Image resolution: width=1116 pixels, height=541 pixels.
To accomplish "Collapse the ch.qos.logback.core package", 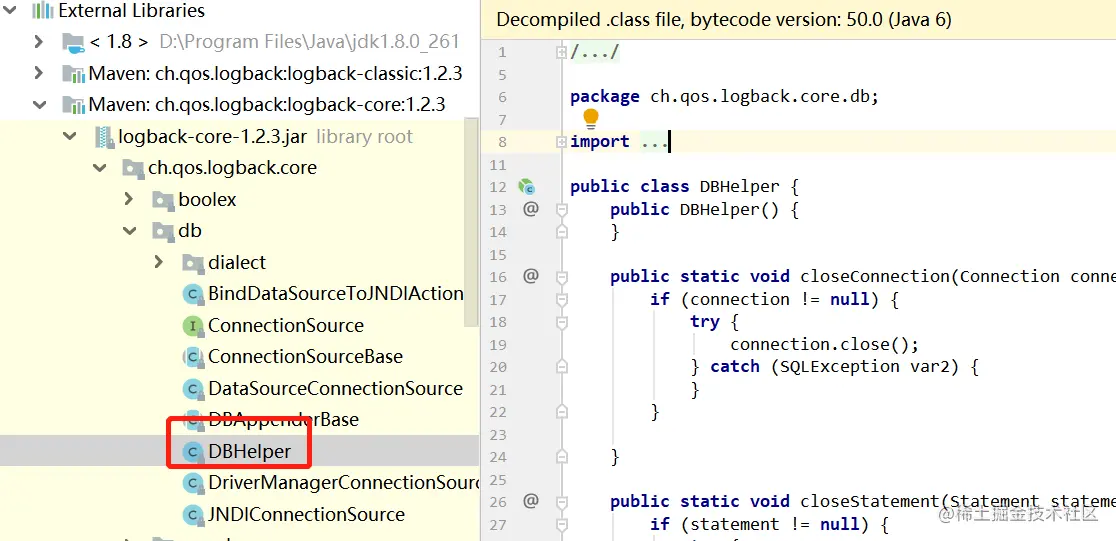I will coord(99,167).
